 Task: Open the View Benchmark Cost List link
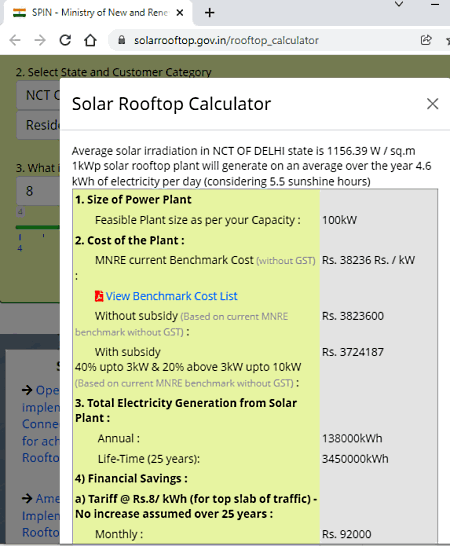point(171,296)
